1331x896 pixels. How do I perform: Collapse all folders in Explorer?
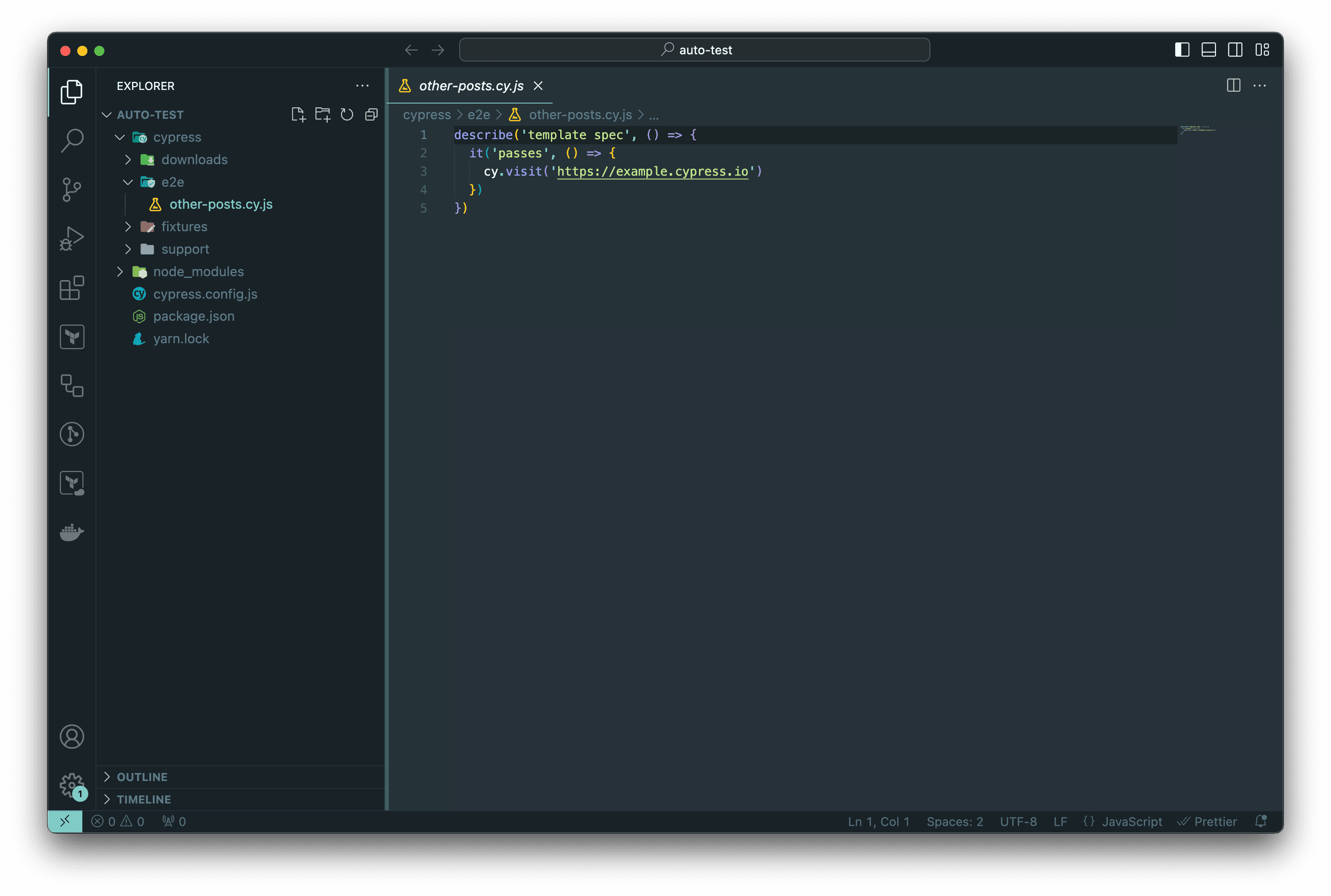tap(371, 114)
